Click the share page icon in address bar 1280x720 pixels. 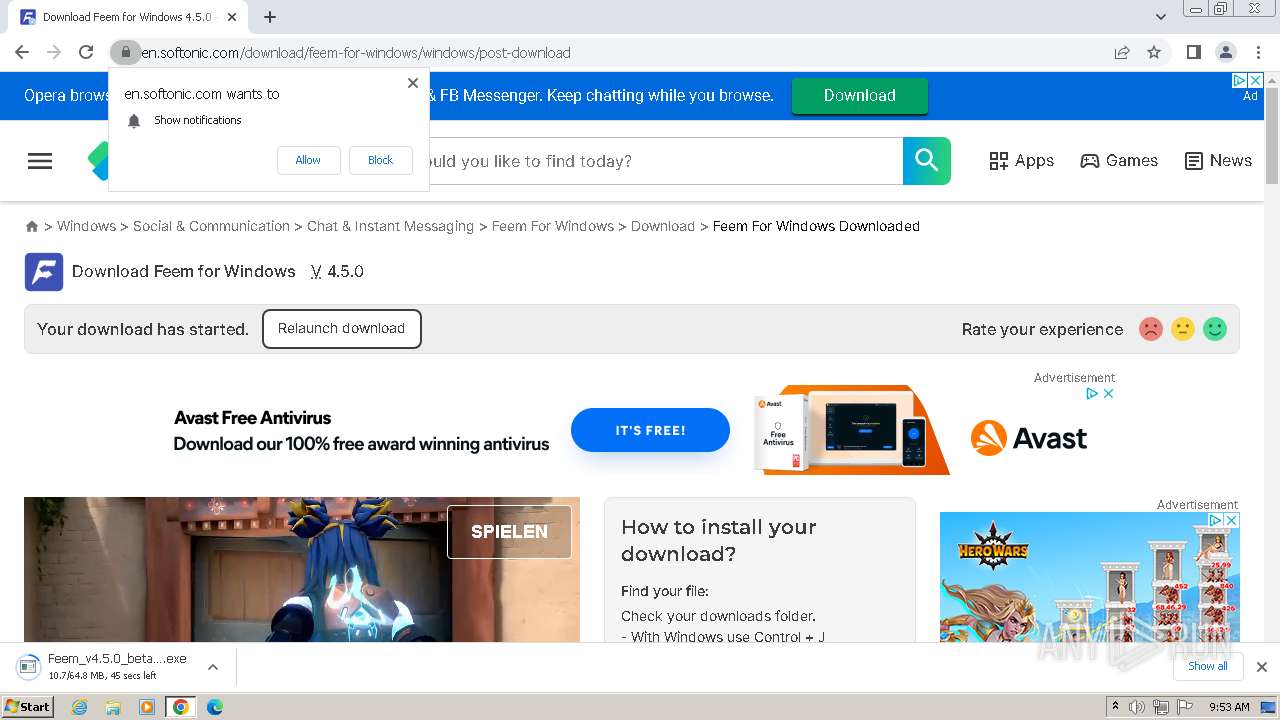(x=1122, y=52)
